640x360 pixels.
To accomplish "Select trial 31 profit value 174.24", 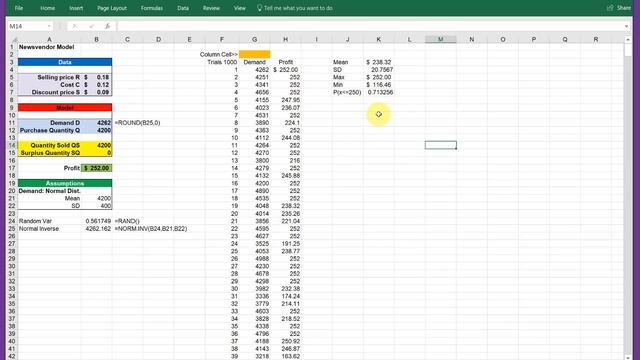I will click(x=286, y=296).
